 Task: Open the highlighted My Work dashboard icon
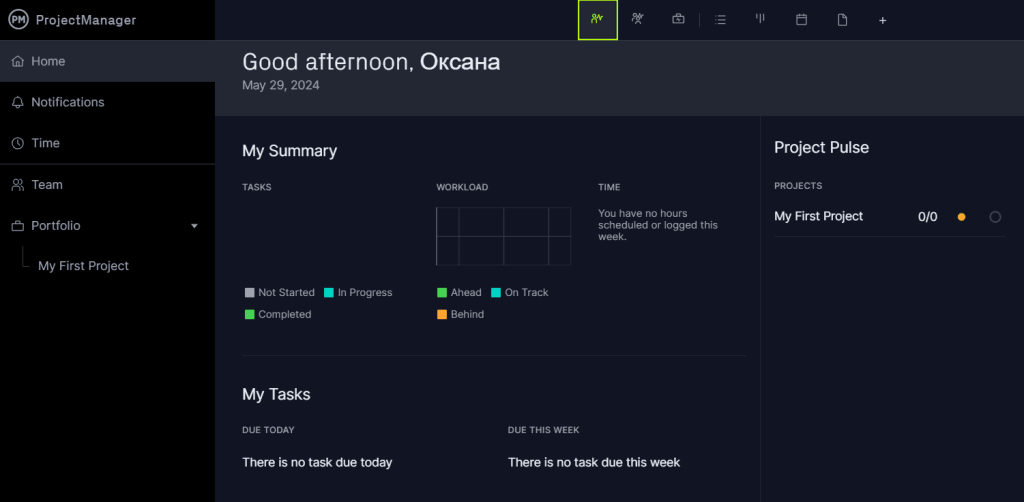click(597, 20)
